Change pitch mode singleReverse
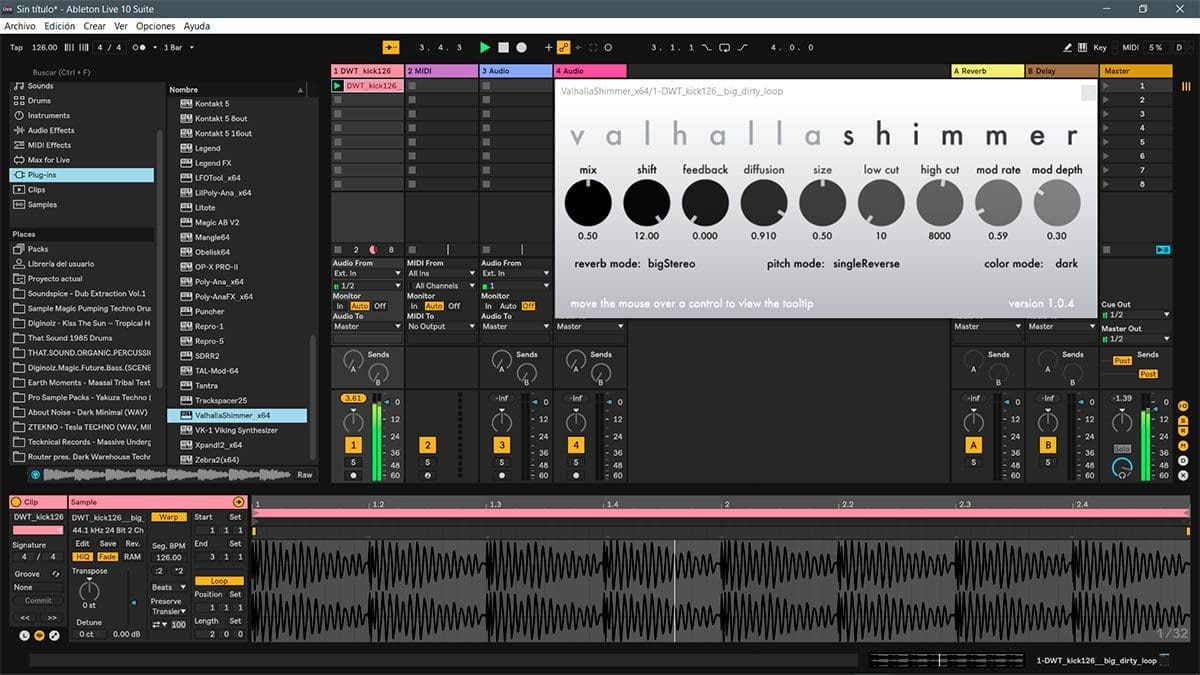 coord(868,264)
